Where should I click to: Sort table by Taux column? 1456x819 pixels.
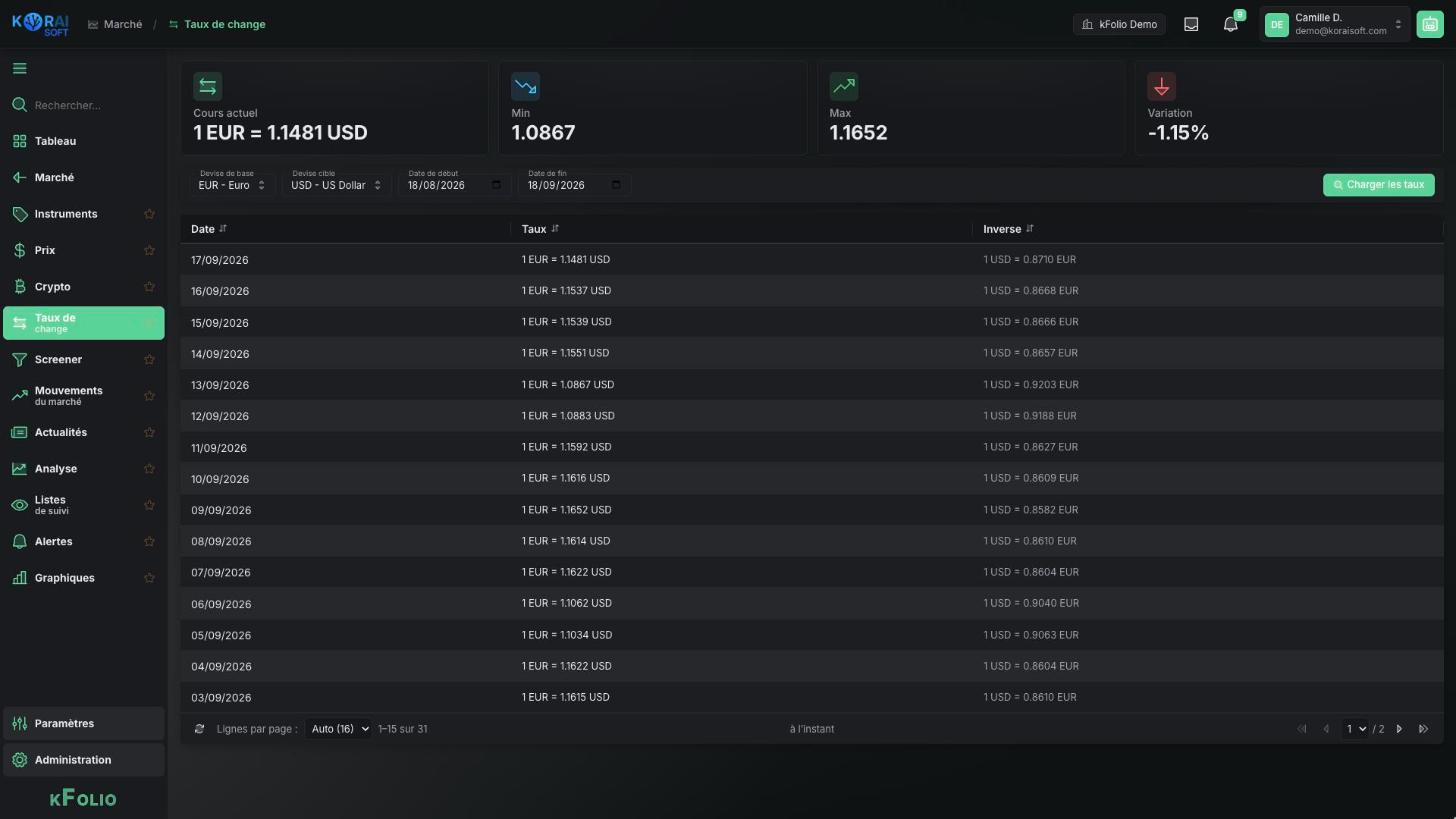(540, 229)
